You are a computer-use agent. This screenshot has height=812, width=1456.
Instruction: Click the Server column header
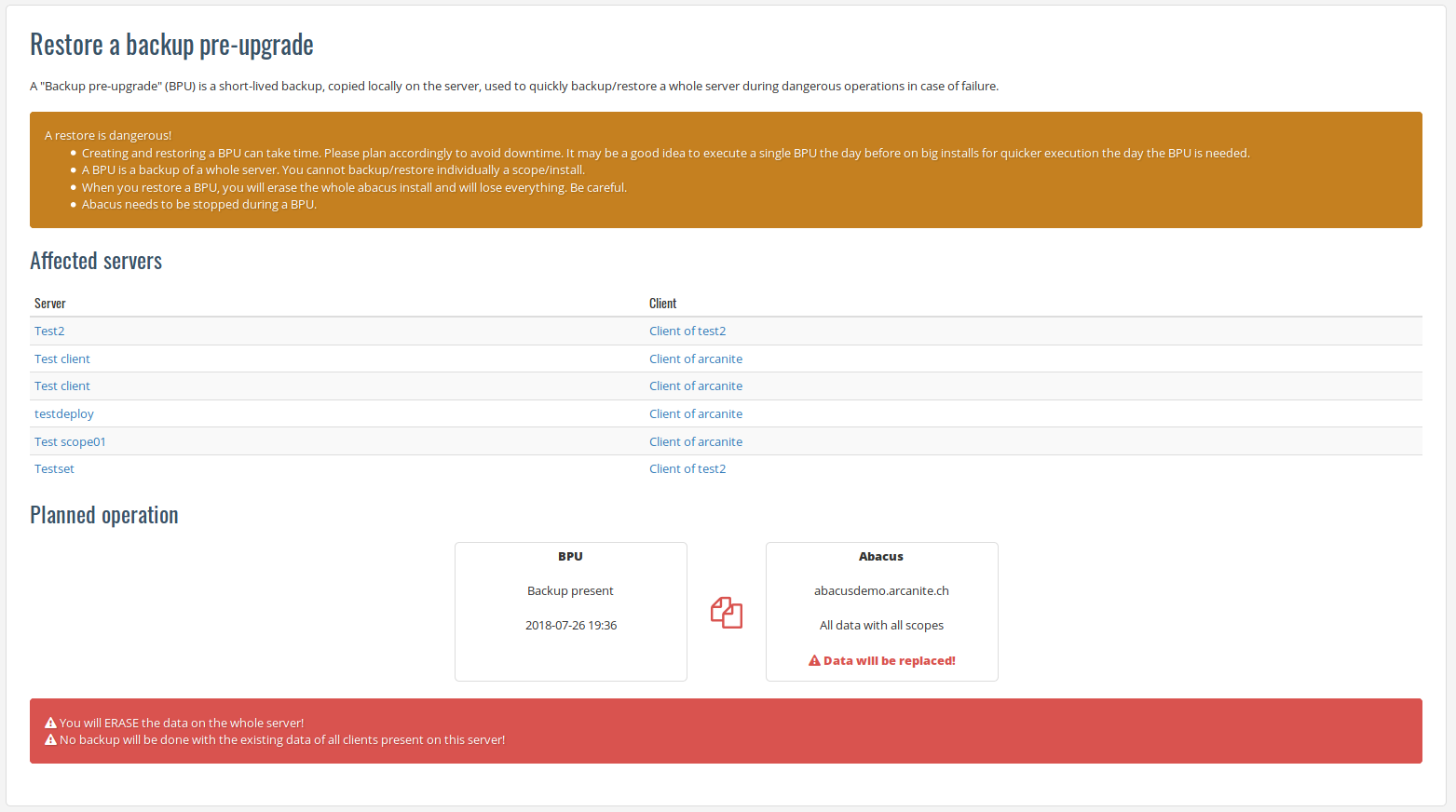(50, 304)
